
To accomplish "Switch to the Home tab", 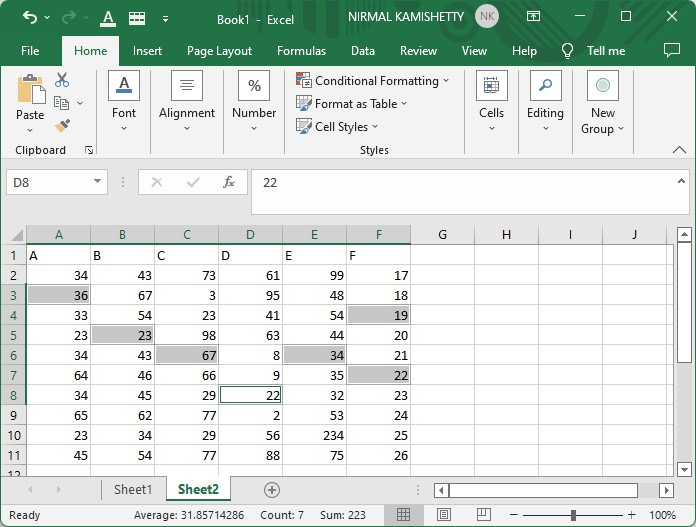I will click(90, 51).
